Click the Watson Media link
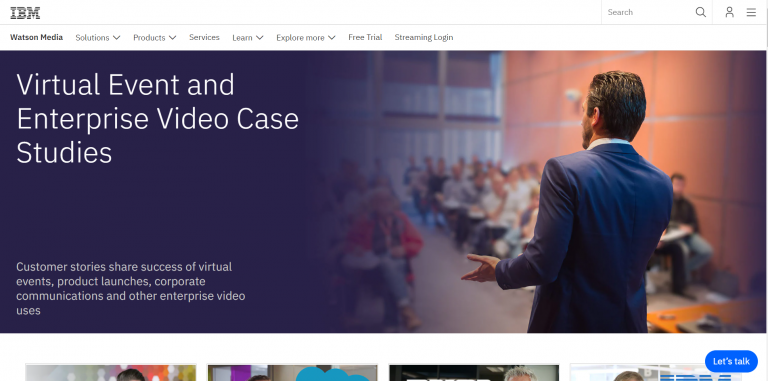 (36, 37)
